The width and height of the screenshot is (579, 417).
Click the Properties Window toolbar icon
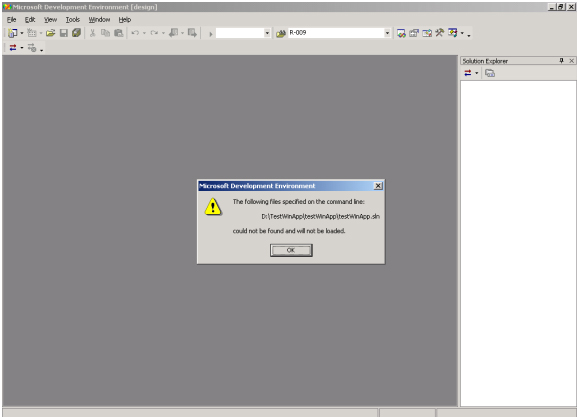pos(414,33)
